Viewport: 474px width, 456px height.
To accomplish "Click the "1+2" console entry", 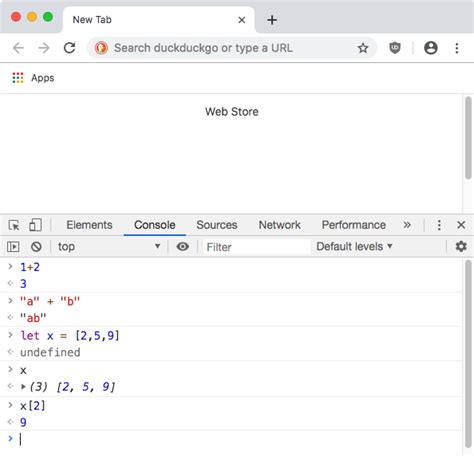I will (x=30, y=267).
